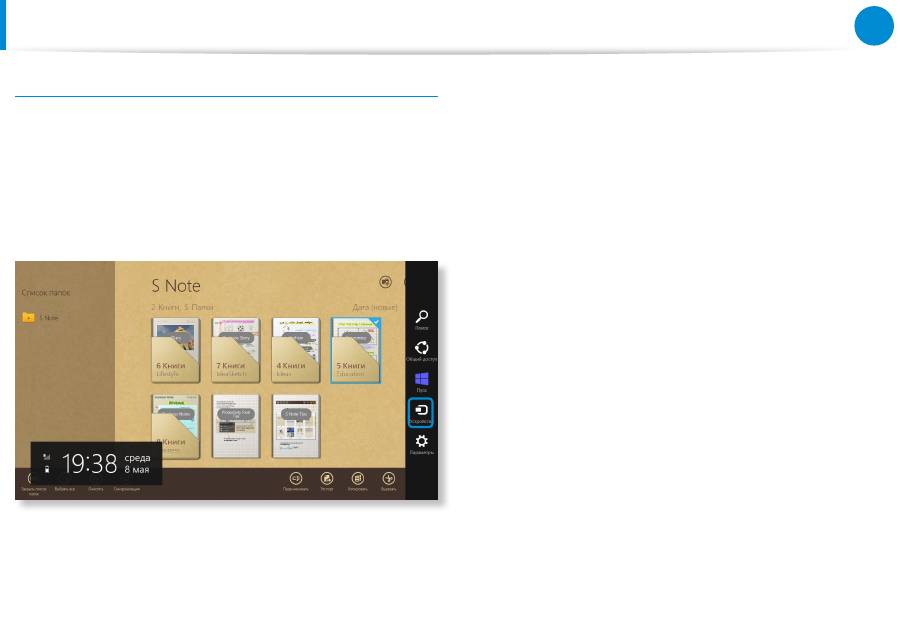The image size is (900, 639).
Task: Open the Search (Поиск) charm
Action: 421,316
